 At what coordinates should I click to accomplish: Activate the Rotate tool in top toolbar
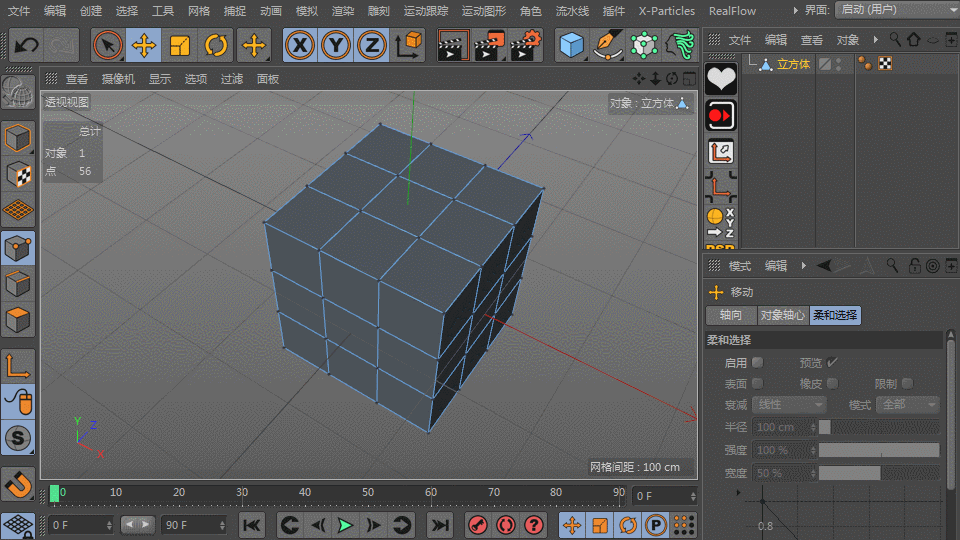tap(216, 45)
